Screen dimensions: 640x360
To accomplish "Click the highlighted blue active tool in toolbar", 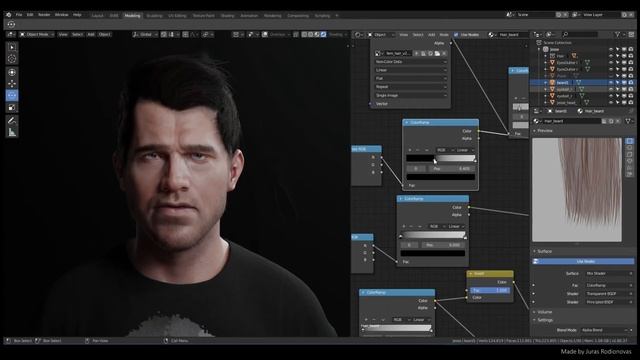I will [12, 95].
